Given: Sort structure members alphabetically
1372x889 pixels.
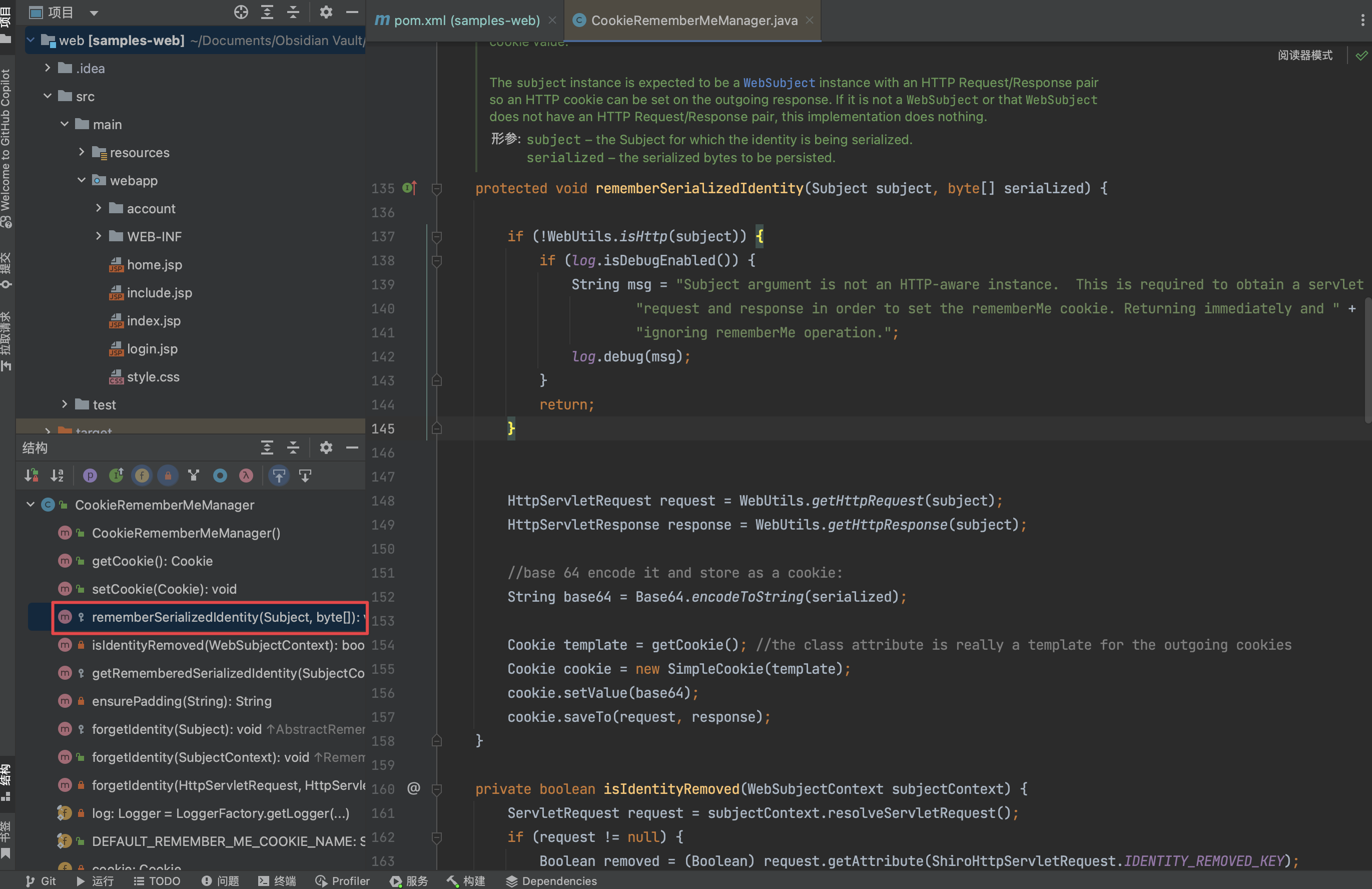Looking at the screenshot, I should click(57, 476).
